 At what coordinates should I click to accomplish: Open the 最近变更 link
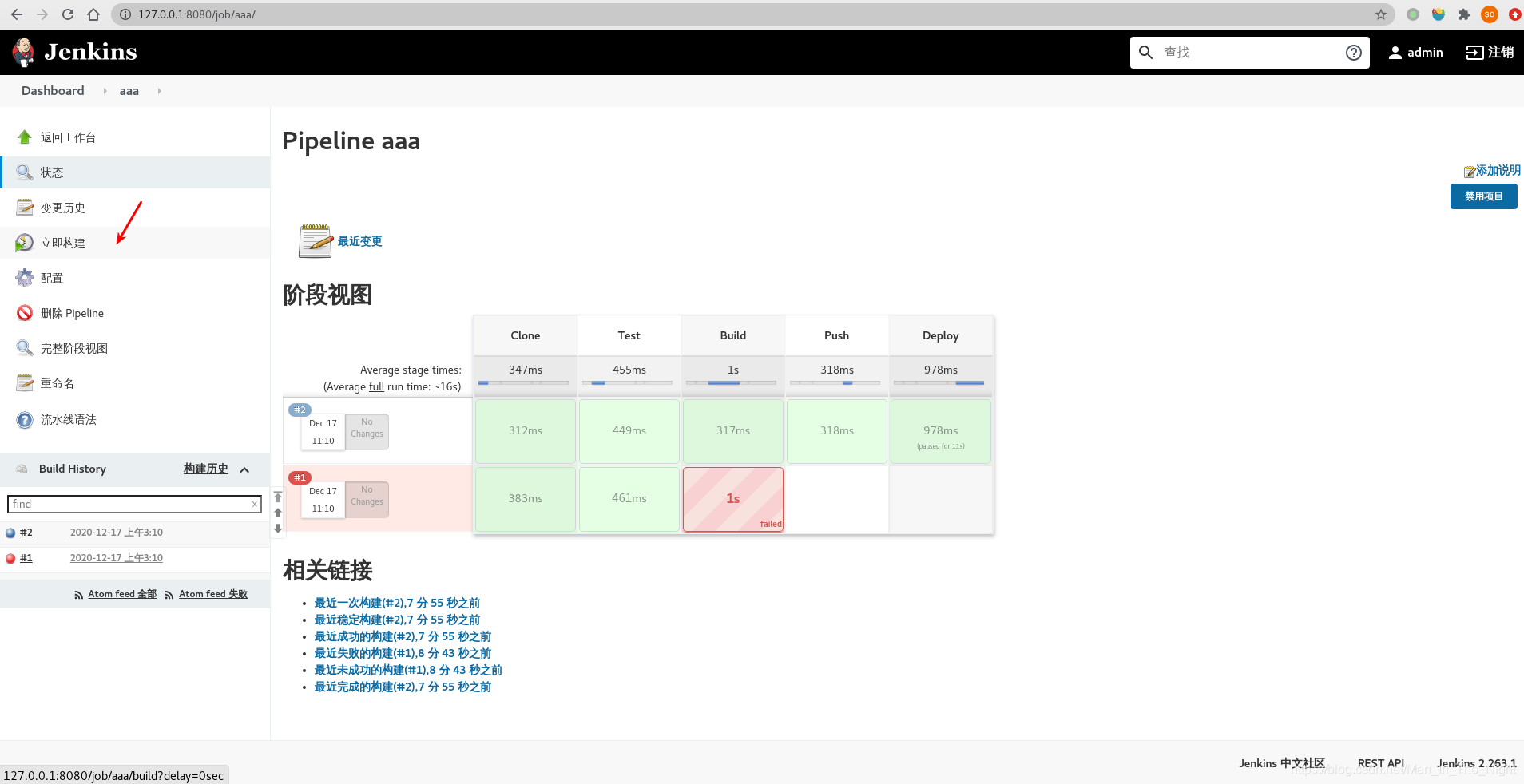pyautogui.click(x=359, y=241)
